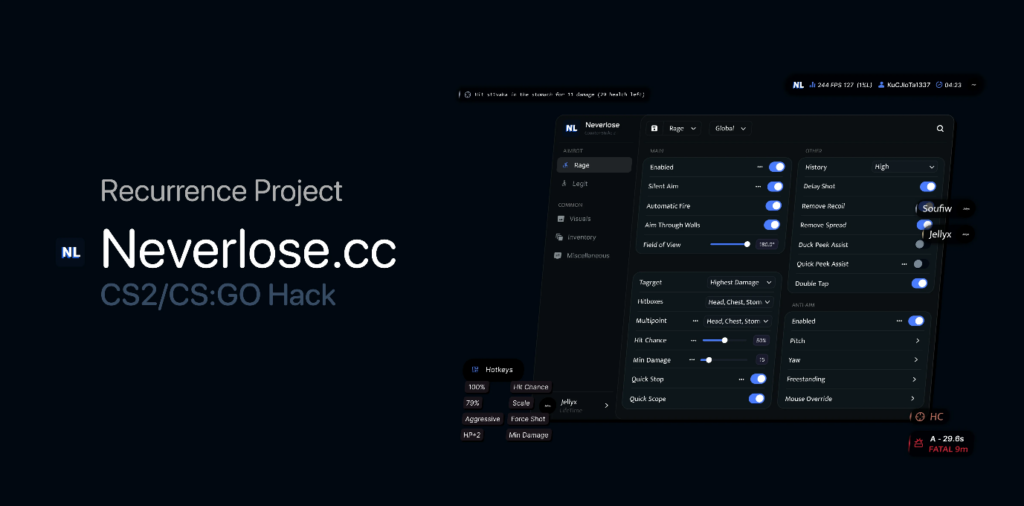The width and height of the screenshot is (1024, 506).
Task: Click the crosshair icon beside HC
Action: pos(920,417)
